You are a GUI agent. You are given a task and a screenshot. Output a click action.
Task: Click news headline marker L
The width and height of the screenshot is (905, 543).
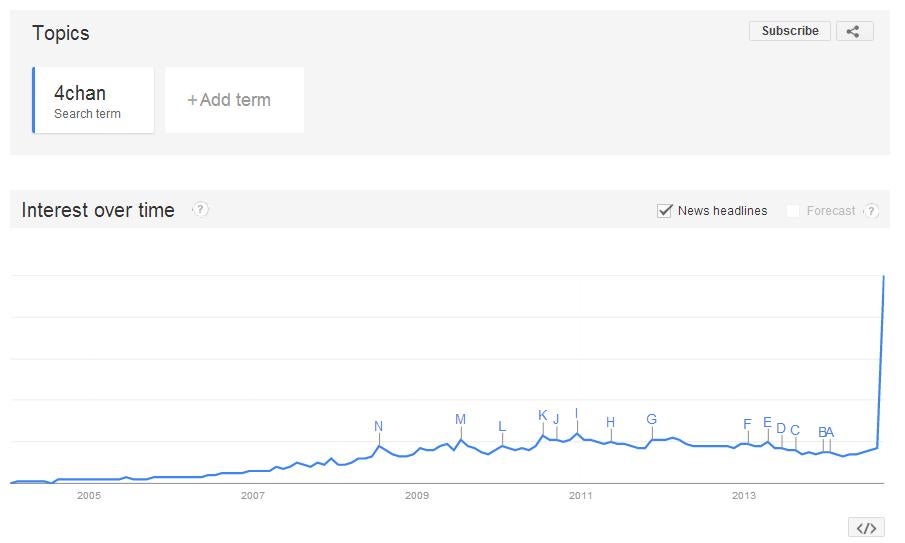point(502,426)
